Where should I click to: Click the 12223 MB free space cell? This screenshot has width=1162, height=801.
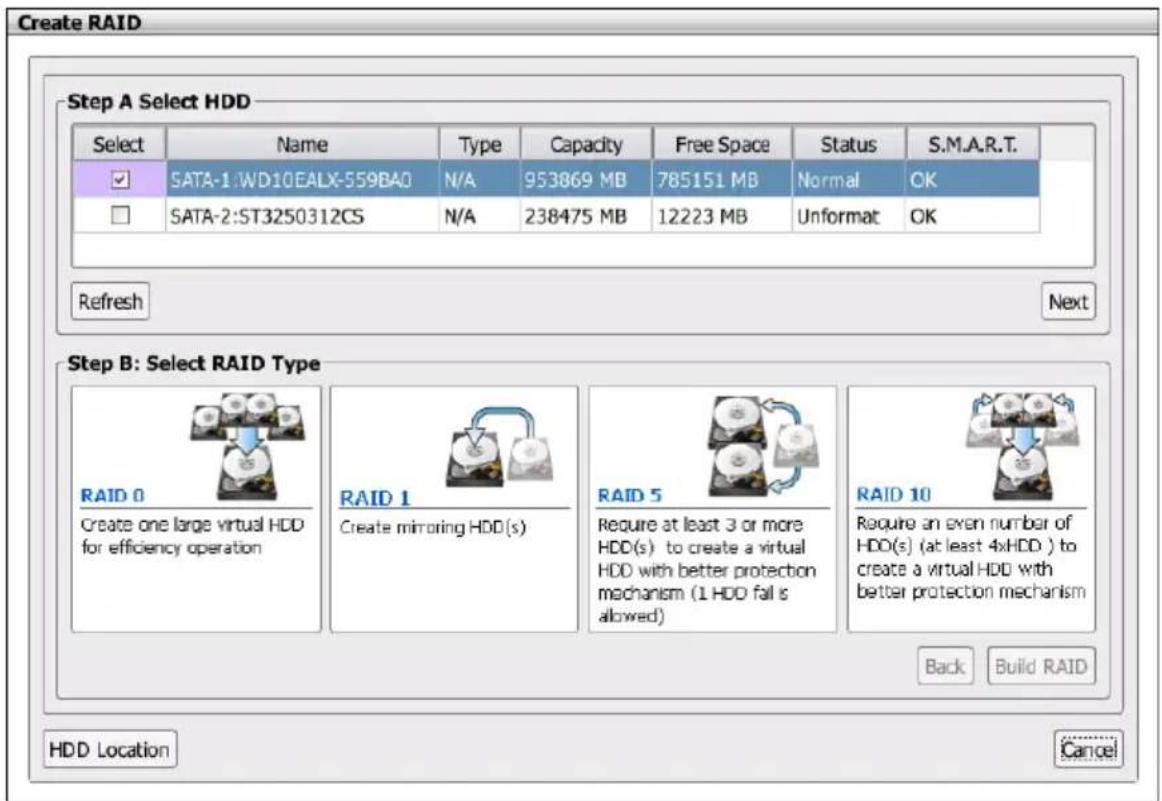pos(723,216)
